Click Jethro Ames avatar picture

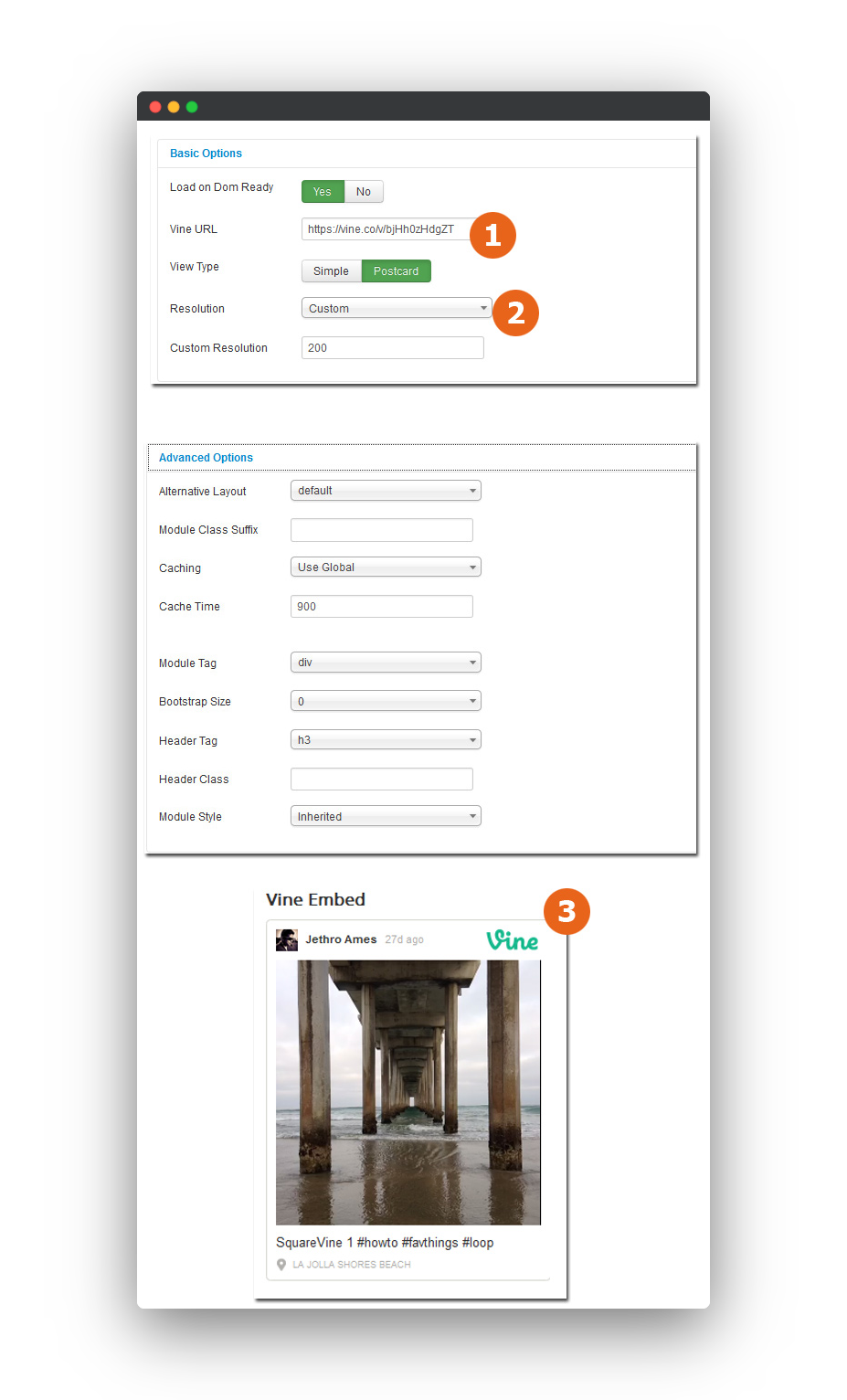pyautogui.click(x=287, y=940)
